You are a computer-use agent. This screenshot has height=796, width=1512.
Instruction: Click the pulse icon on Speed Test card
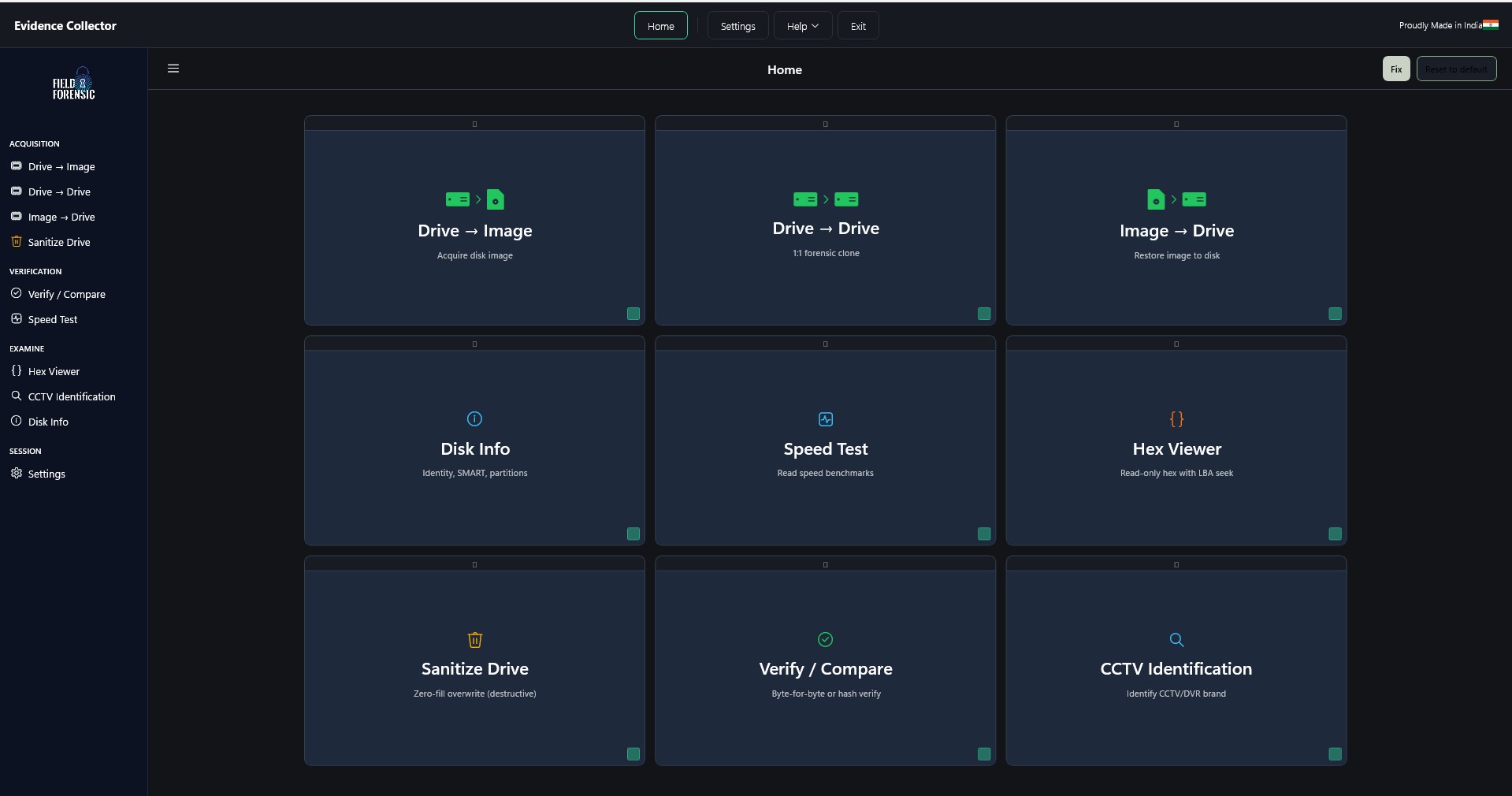(x=826, y=419)
